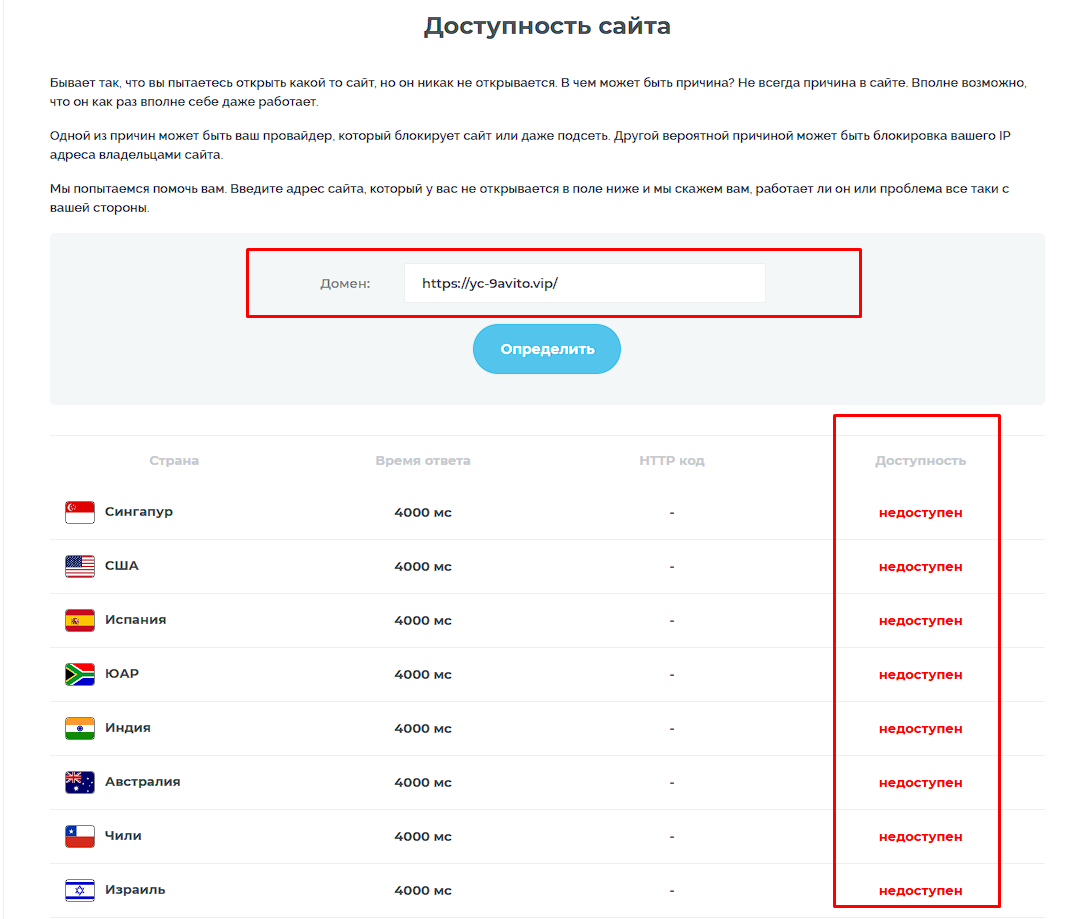Click the Доступность сайта page heading
Image resolution: width=1091 pixels, height=919 pixels.
(547, 26)
